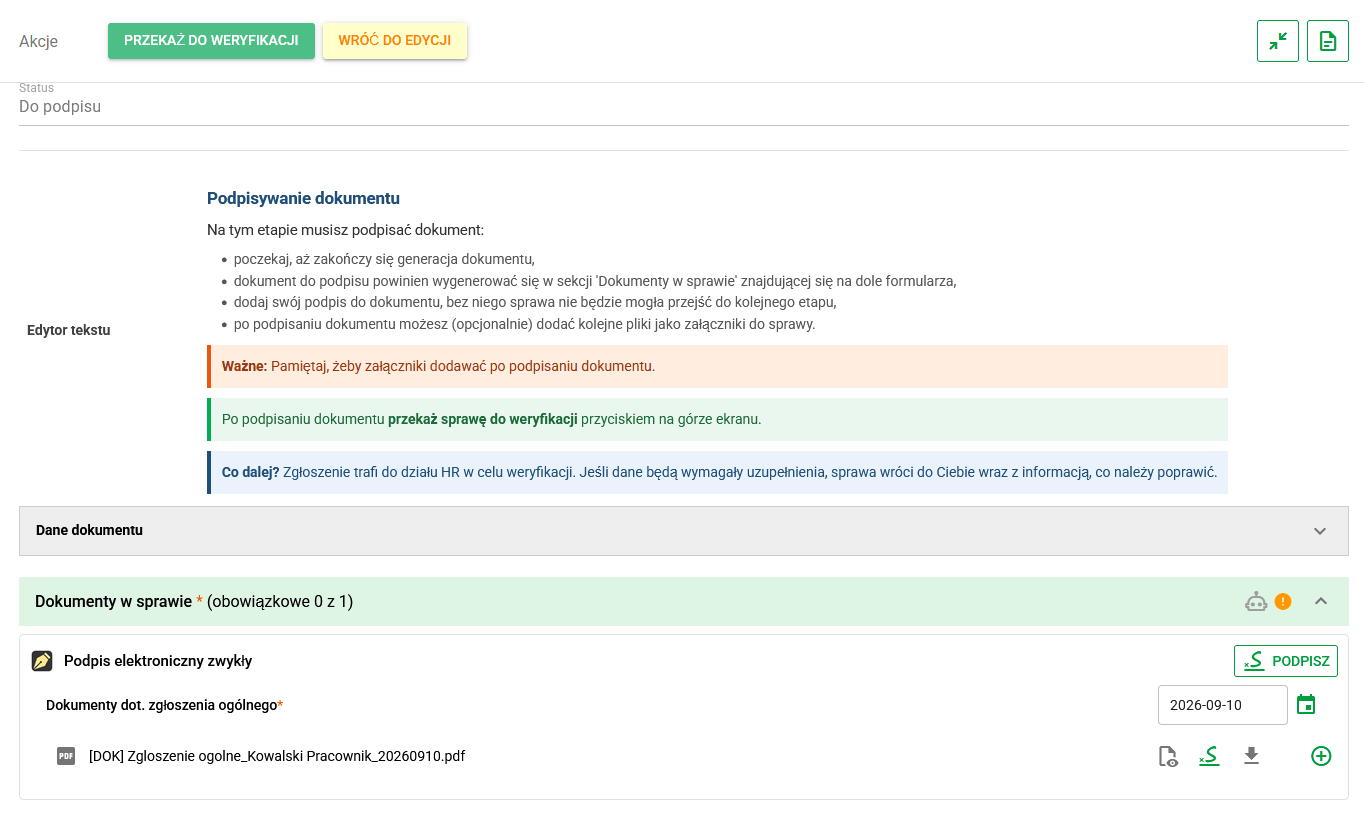Open the document icon button at top right

click(x=1328, y=41)
